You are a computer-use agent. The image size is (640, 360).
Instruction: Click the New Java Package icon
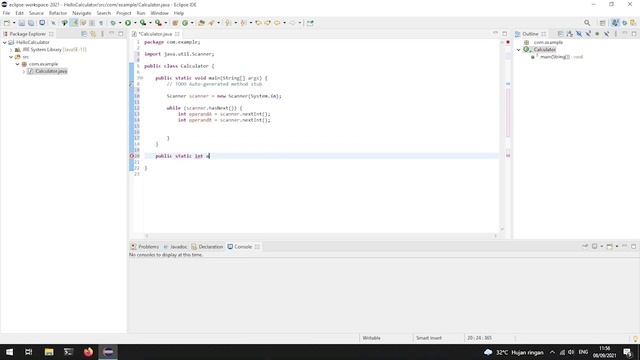point(175,23)
